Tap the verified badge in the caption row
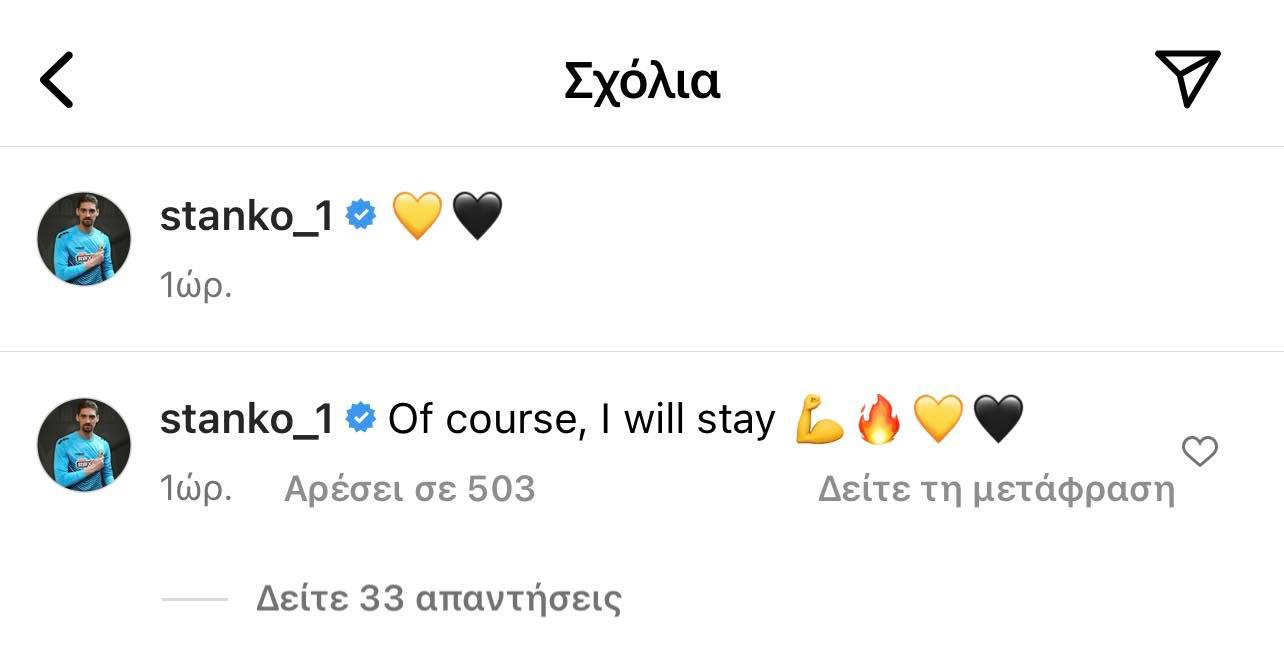The height and width of the screenshot is (652, 1284). 360,215
